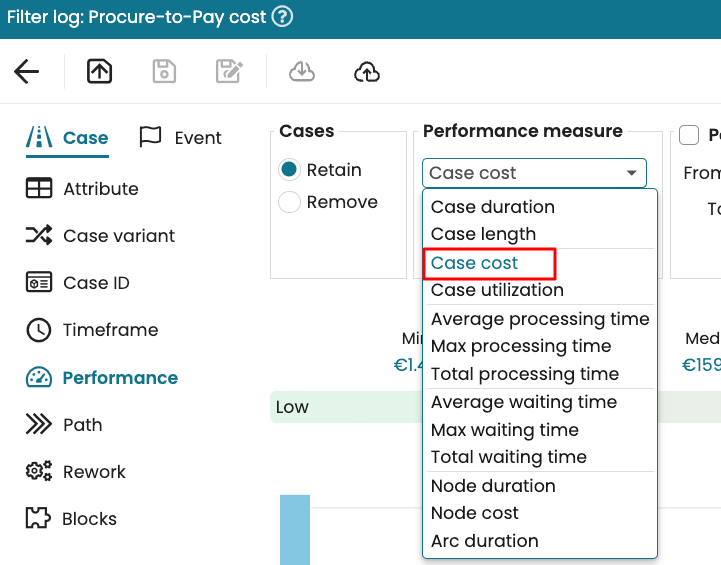Click the back arrow icon
This screenshot has height=565, width=721.
pyautogui.click(x=27, y=71)
